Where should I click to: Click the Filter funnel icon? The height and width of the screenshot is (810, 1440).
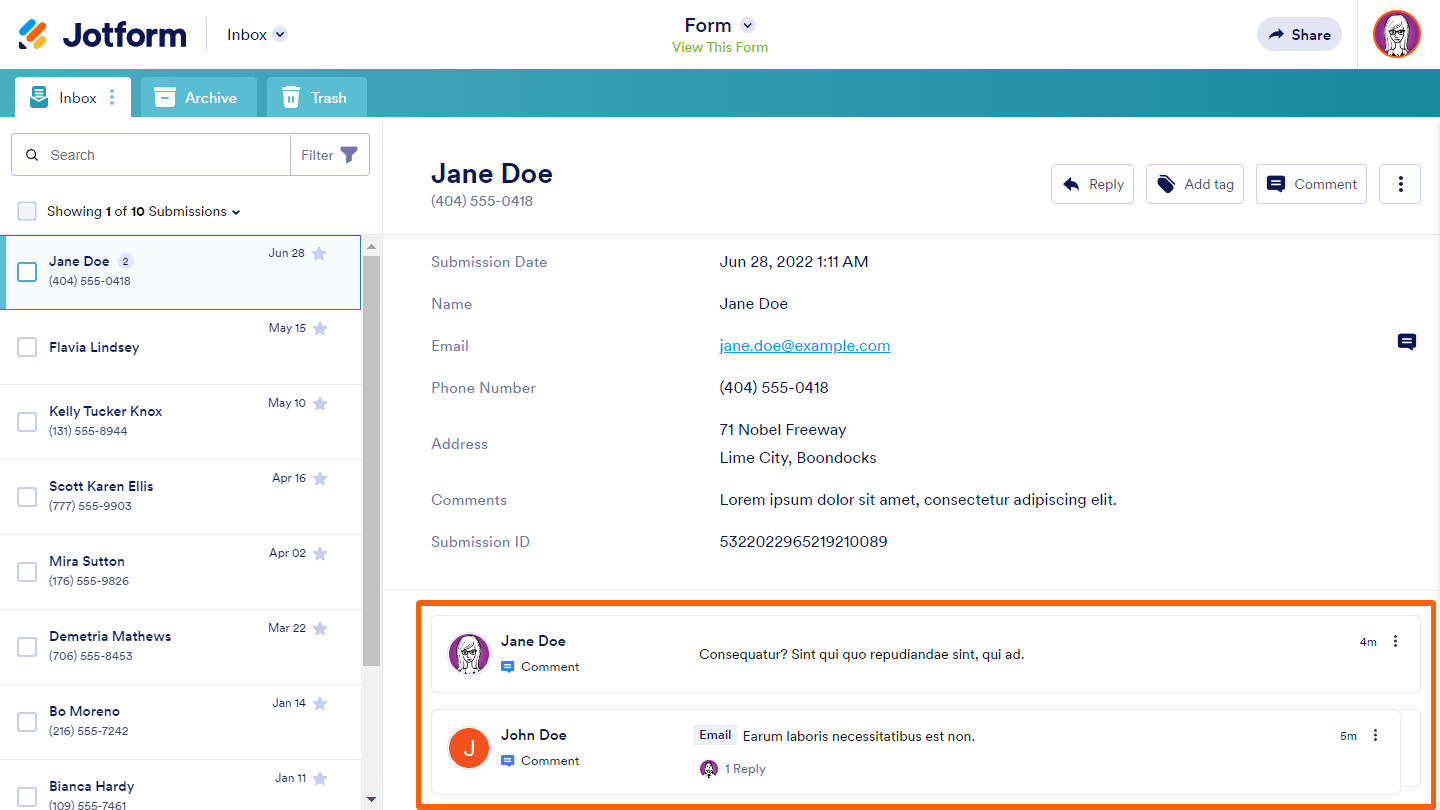349,155
